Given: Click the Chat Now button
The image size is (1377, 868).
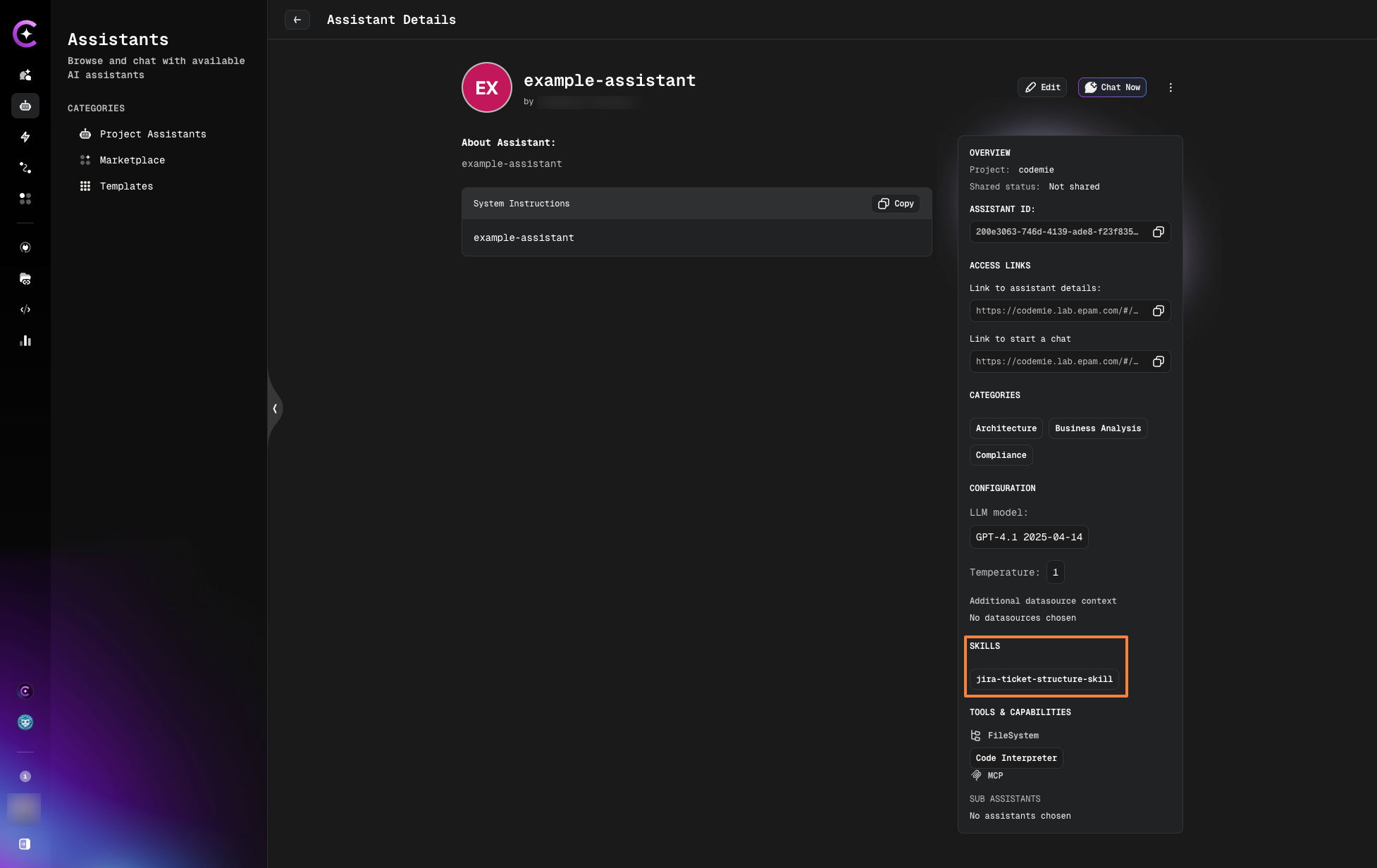Looking at the screenshot, I should click(x=1112, y=87).
